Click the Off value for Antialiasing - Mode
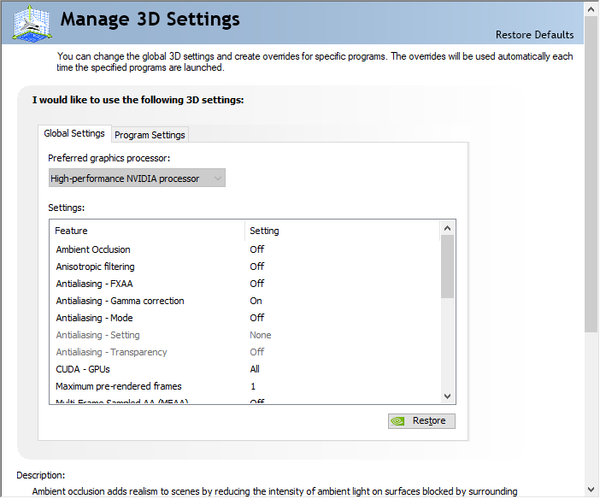The height and width of the screenshot is (498, 600). [257, 318]
